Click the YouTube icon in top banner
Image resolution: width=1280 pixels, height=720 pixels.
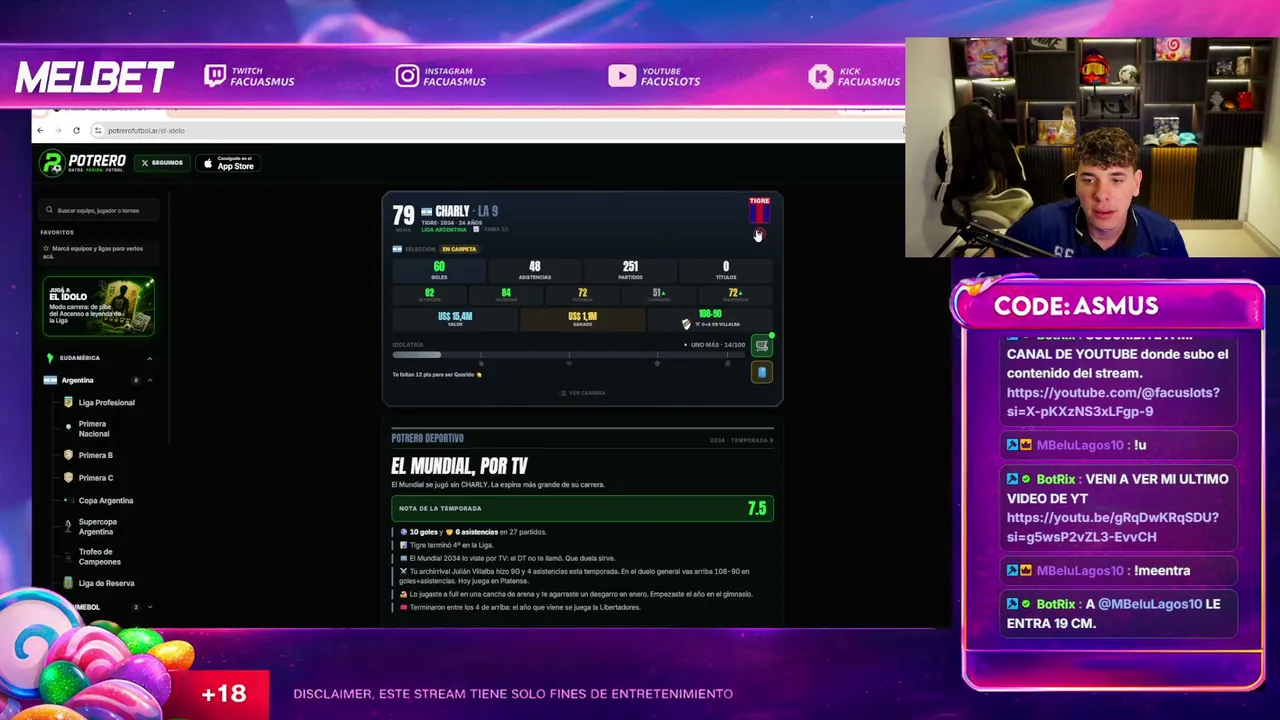(622, 76)
